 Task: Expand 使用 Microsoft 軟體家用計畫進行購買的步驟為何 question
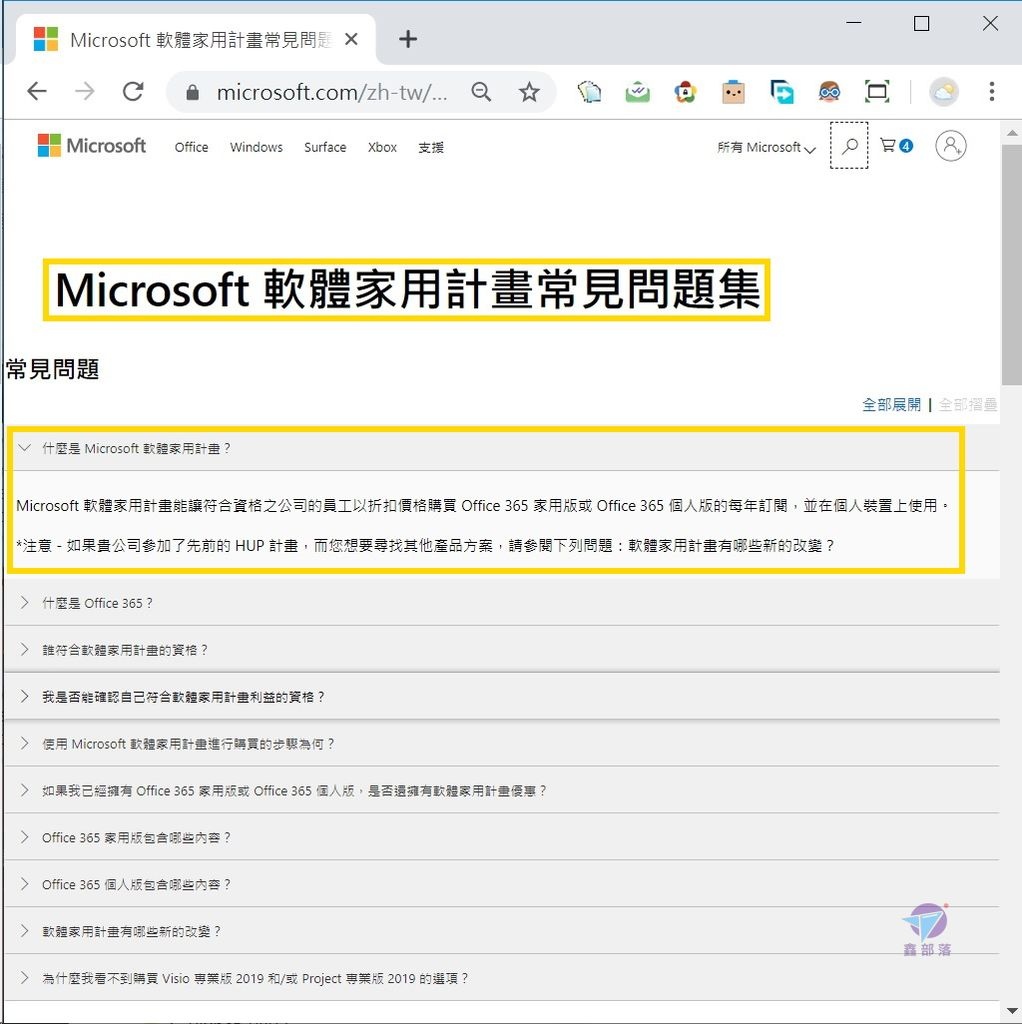click(x=502, y=744)
